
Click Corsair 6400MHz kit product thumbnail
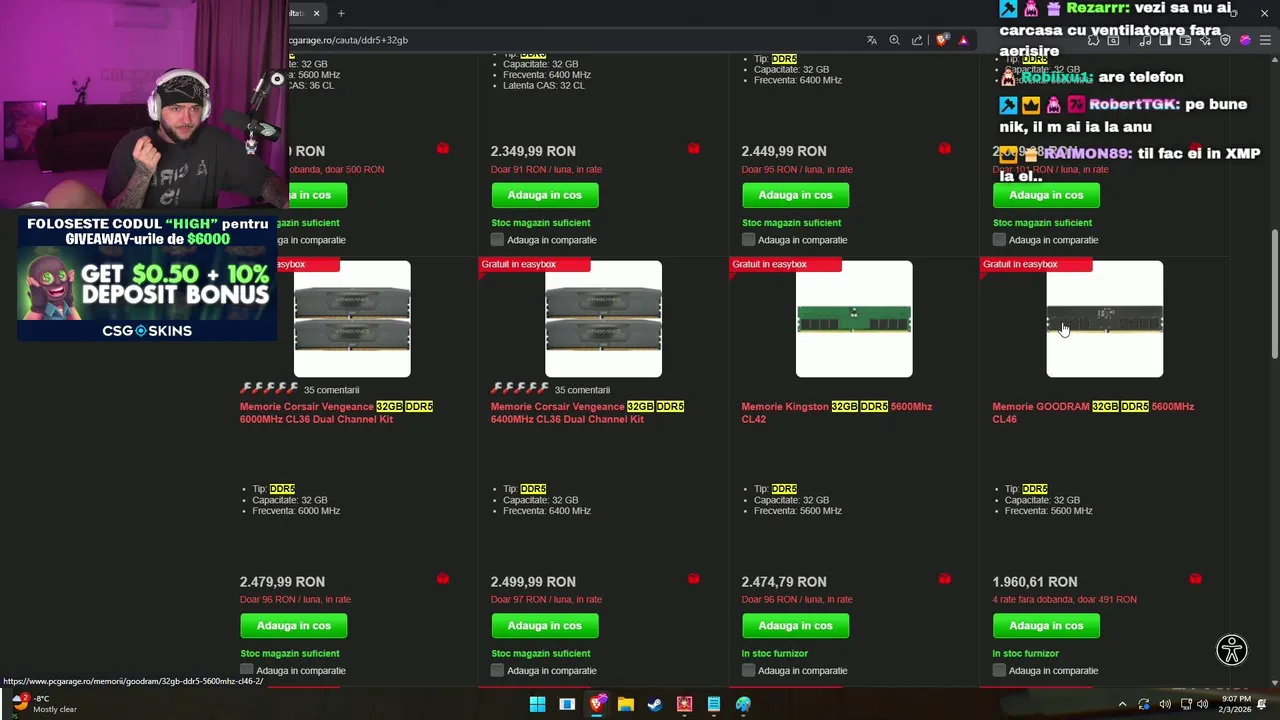tap(603, 319)
